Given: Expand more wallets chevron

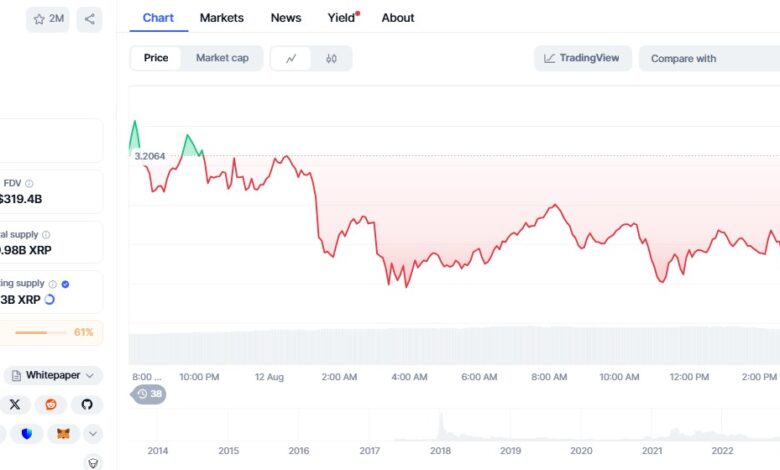Looking at the screenshot, I should coord(93,433).
